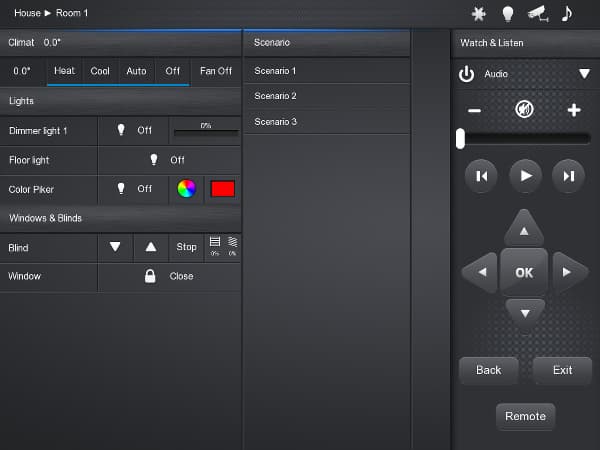Click the Climat section header
This screenshot has width=600, height=450.
point(121,42)
